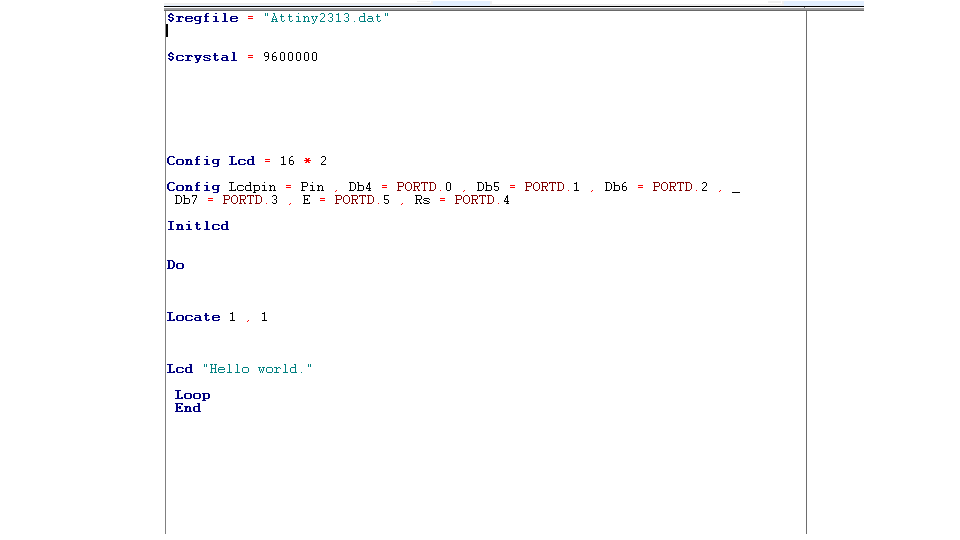The image size is (960, 540).
Task: Click the Db4 pin name
Action: 360,187
